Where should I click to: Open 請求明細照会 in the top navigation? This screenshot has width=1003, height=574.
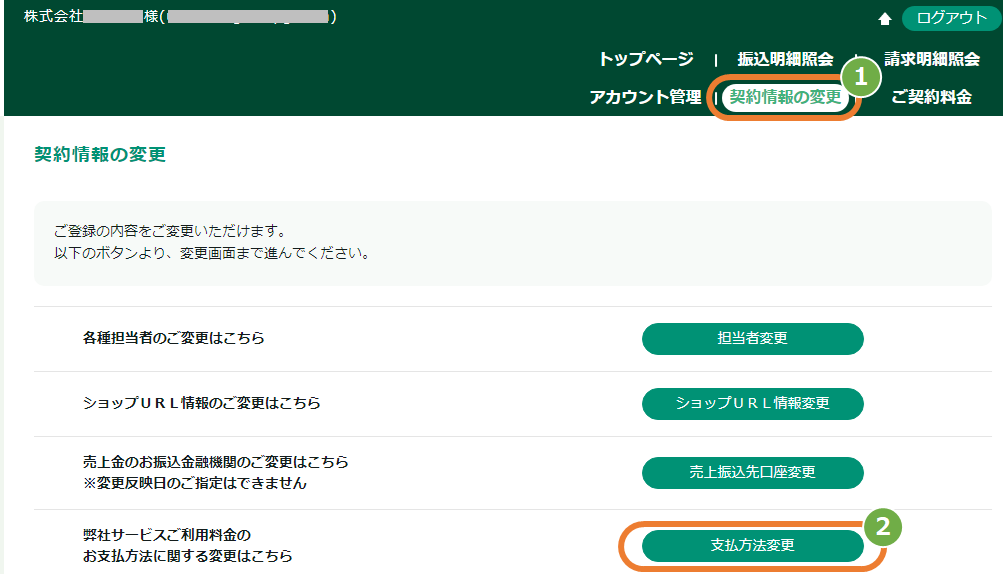tap(931, 59)
